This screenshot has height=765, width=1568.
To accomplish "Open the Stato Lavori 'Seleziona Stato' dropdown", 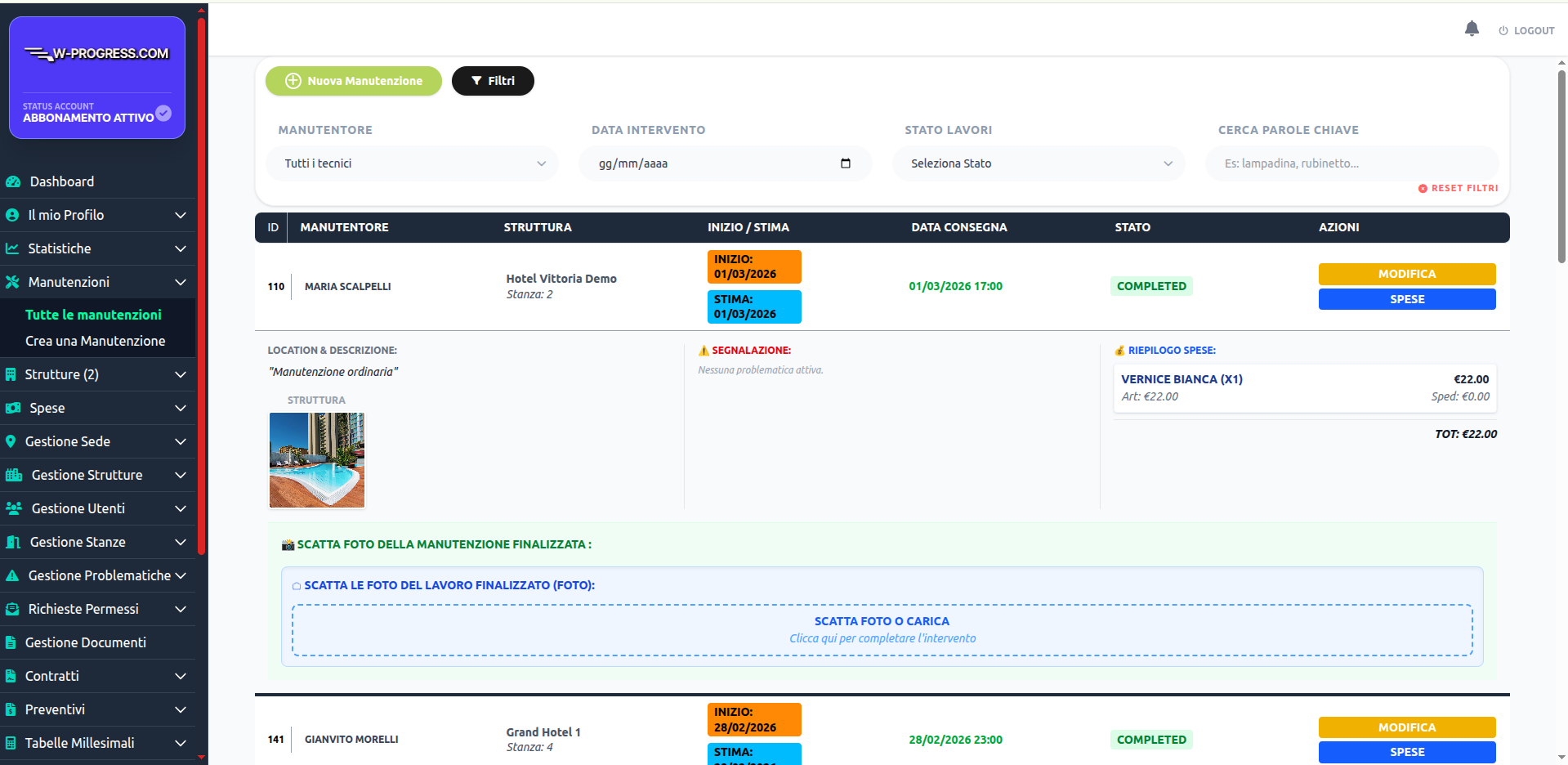I will pos(1038,163).
